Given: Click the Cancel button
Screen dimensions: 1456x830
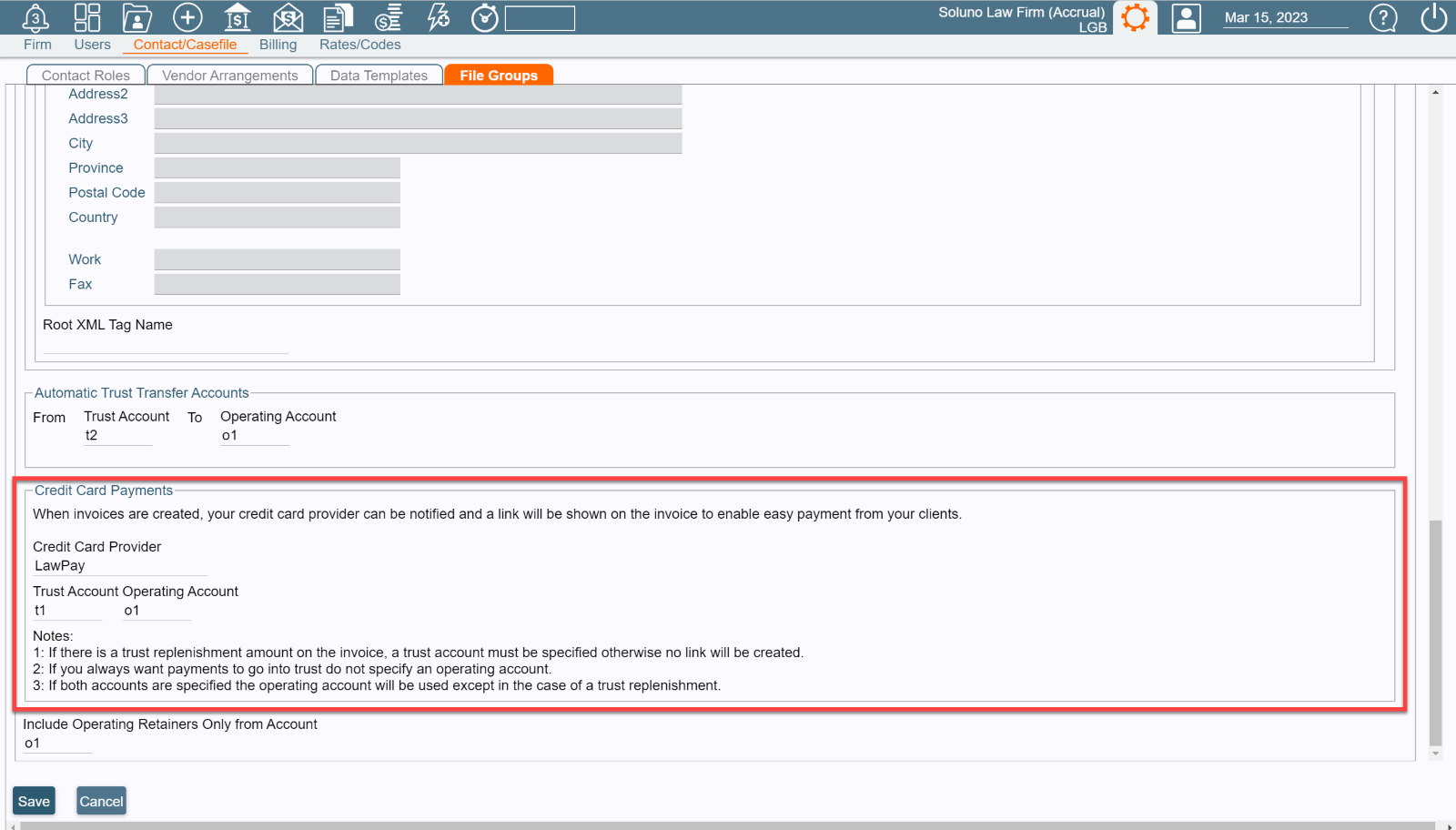Looking at the screenshot, I should [101, 801].
